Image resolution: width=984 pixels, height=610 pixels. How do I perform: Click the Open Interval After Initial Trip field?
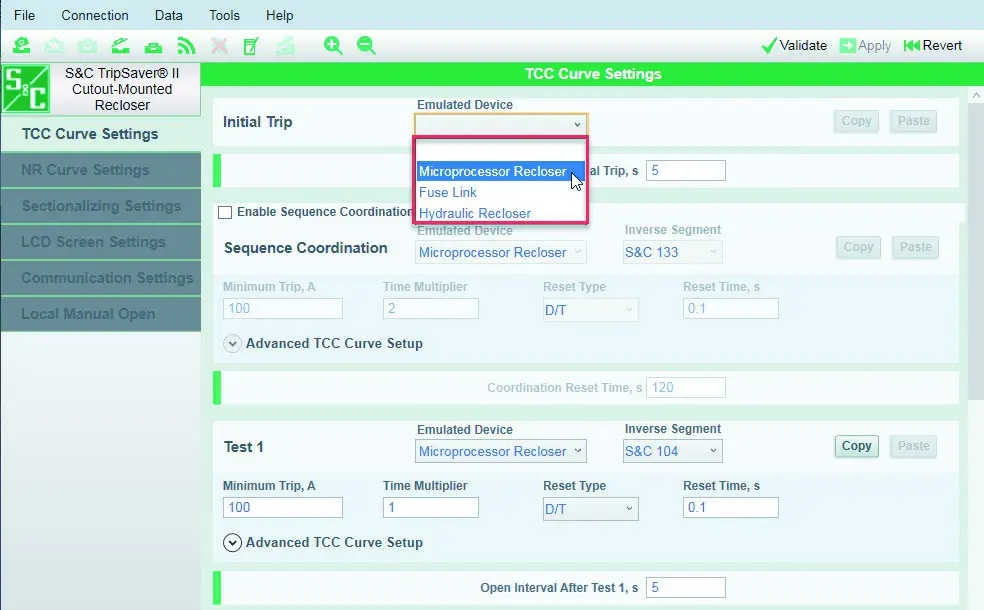click(685, 171)
